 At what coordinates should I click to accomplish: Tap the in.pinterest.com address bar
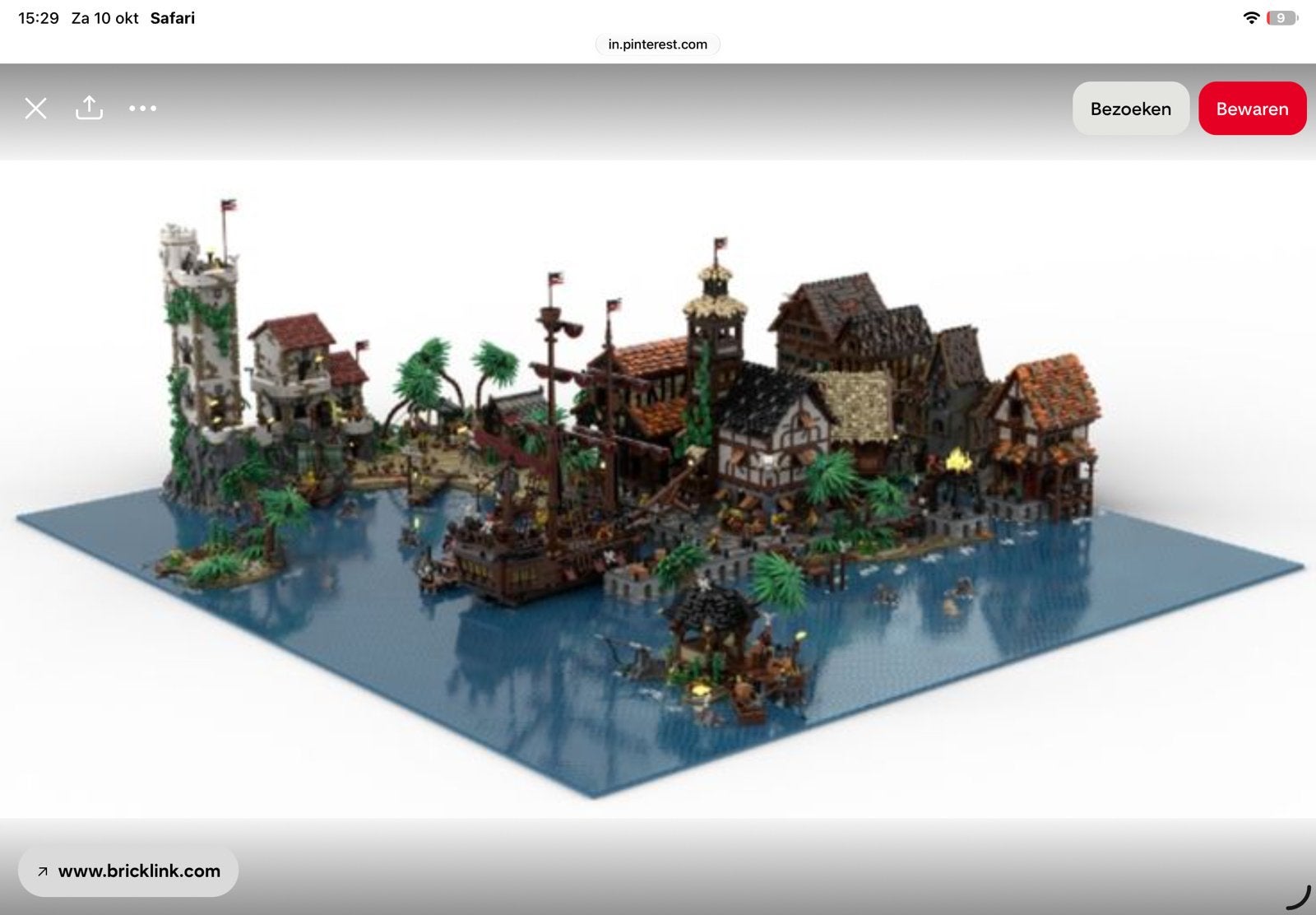coord(658,44)
